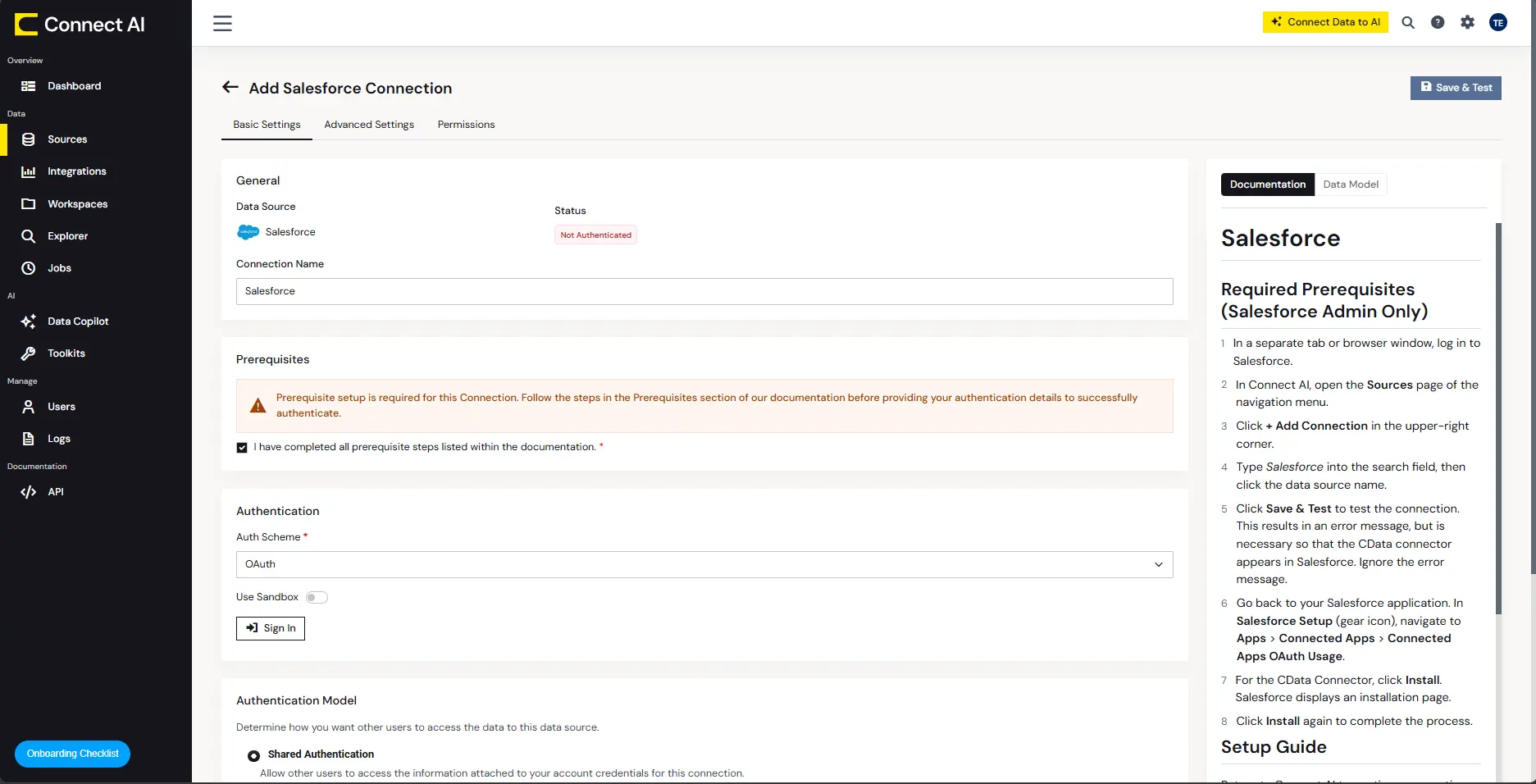Image resolution: width=1536 pixels, height=784 pixels.
Task: Open the Dashboard icon in sidebar
Action: (29, 86)
